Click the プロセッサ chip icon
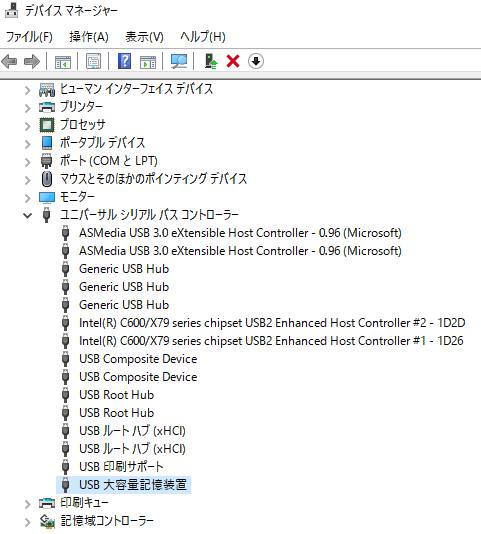Viewport: 481px width, 534px height. pos(47,125)
